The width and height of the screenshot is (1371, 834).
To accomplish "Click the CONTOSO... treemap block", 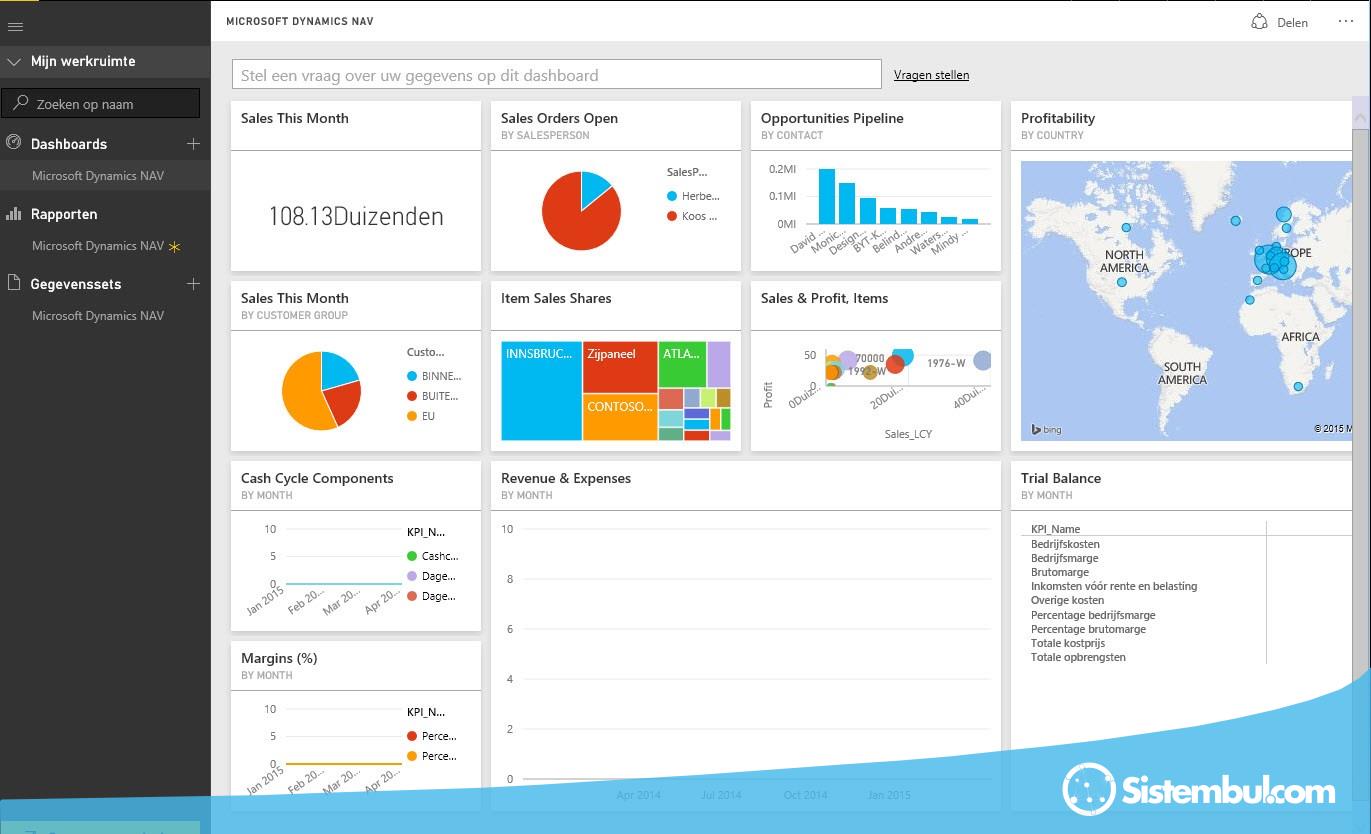I will [620, 417].
